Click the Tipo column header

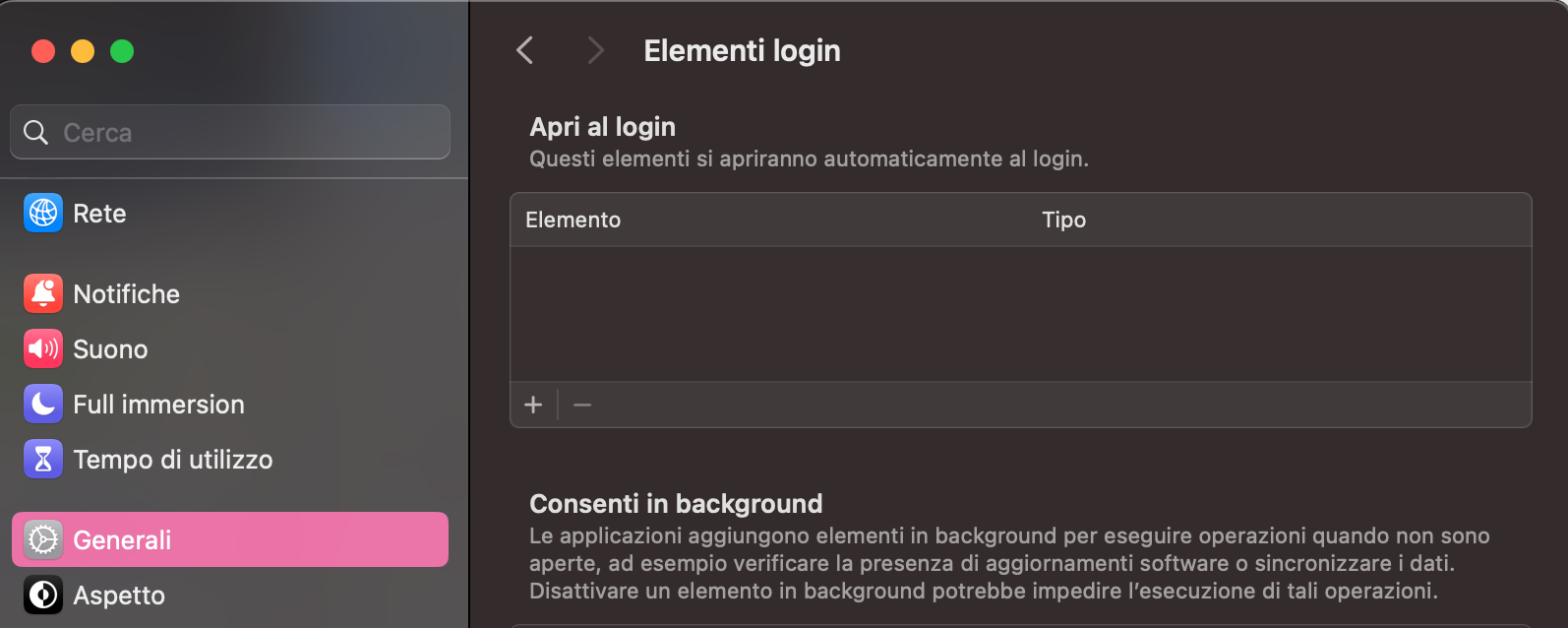[1063, 220]
